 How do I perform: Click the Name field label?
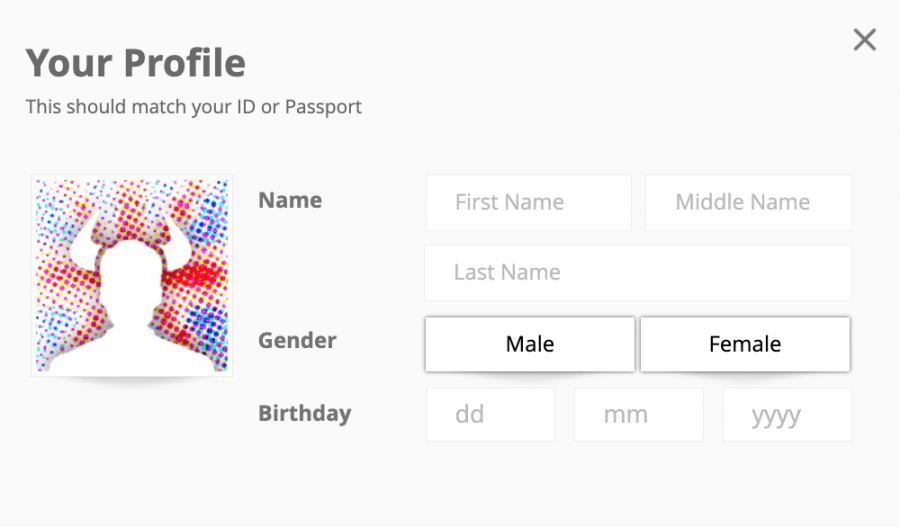(x=290, y=200)
